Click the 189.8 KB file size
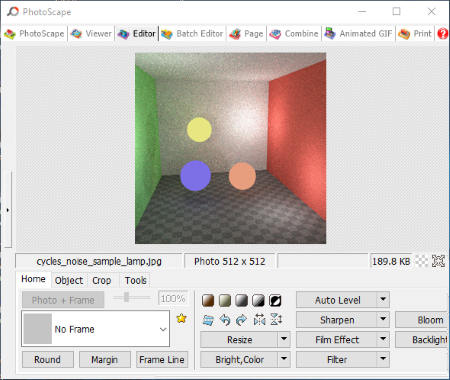 pyautogui.click(x=391, y=261)
